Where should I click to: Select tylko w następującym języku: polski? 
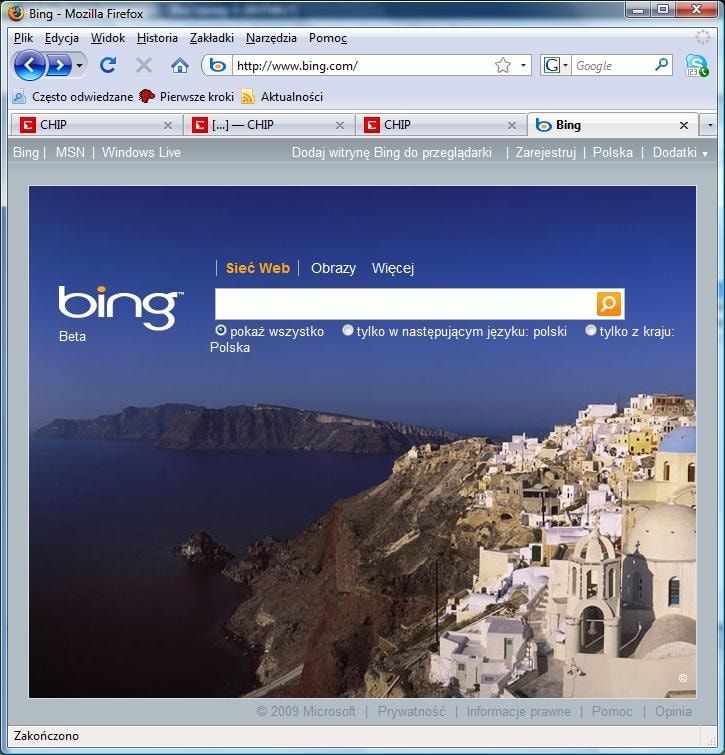348,330
